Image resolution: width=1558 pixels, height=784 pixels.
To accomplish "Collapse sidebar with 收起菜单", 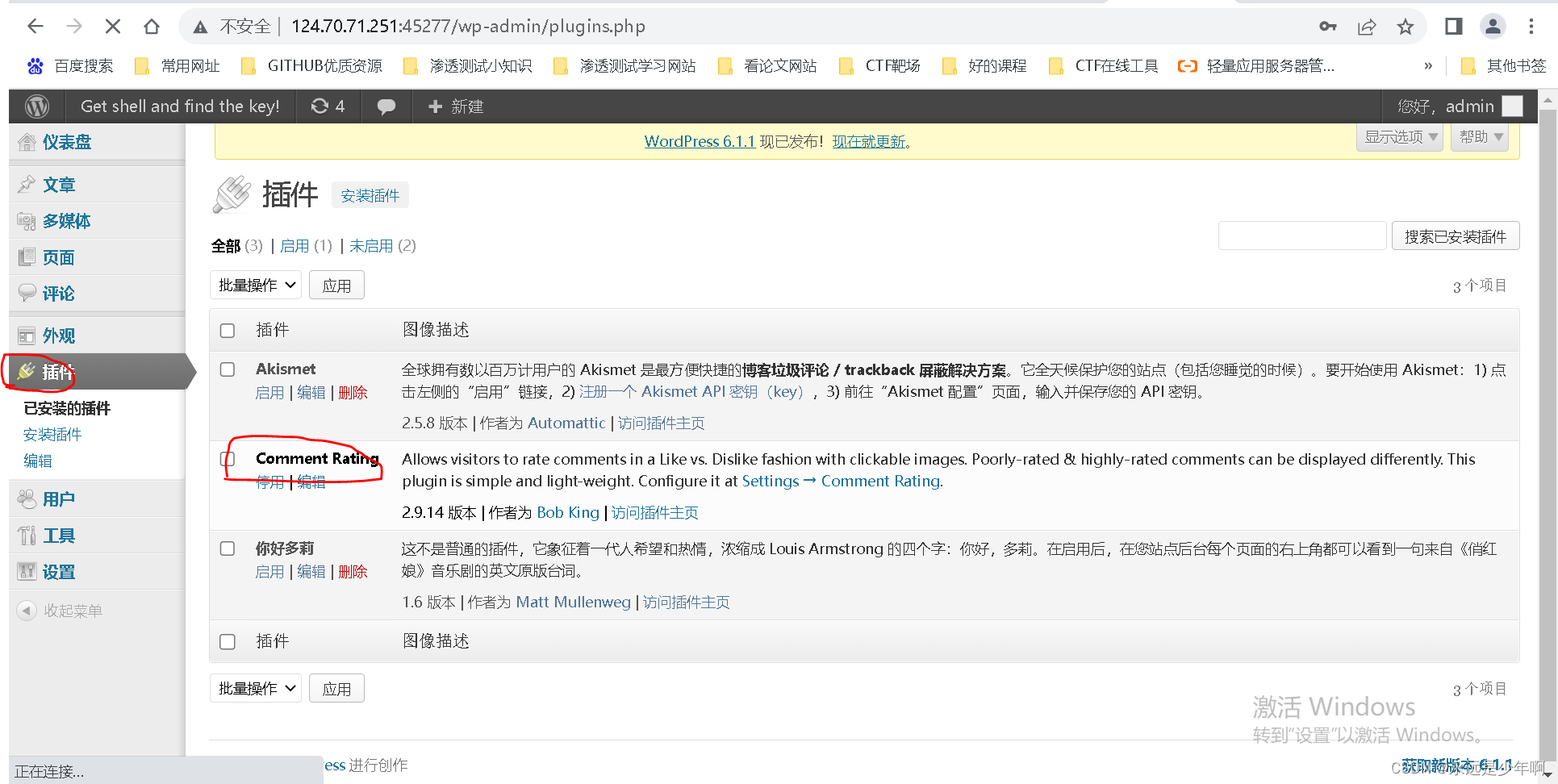I will click(x=61, y=611).
